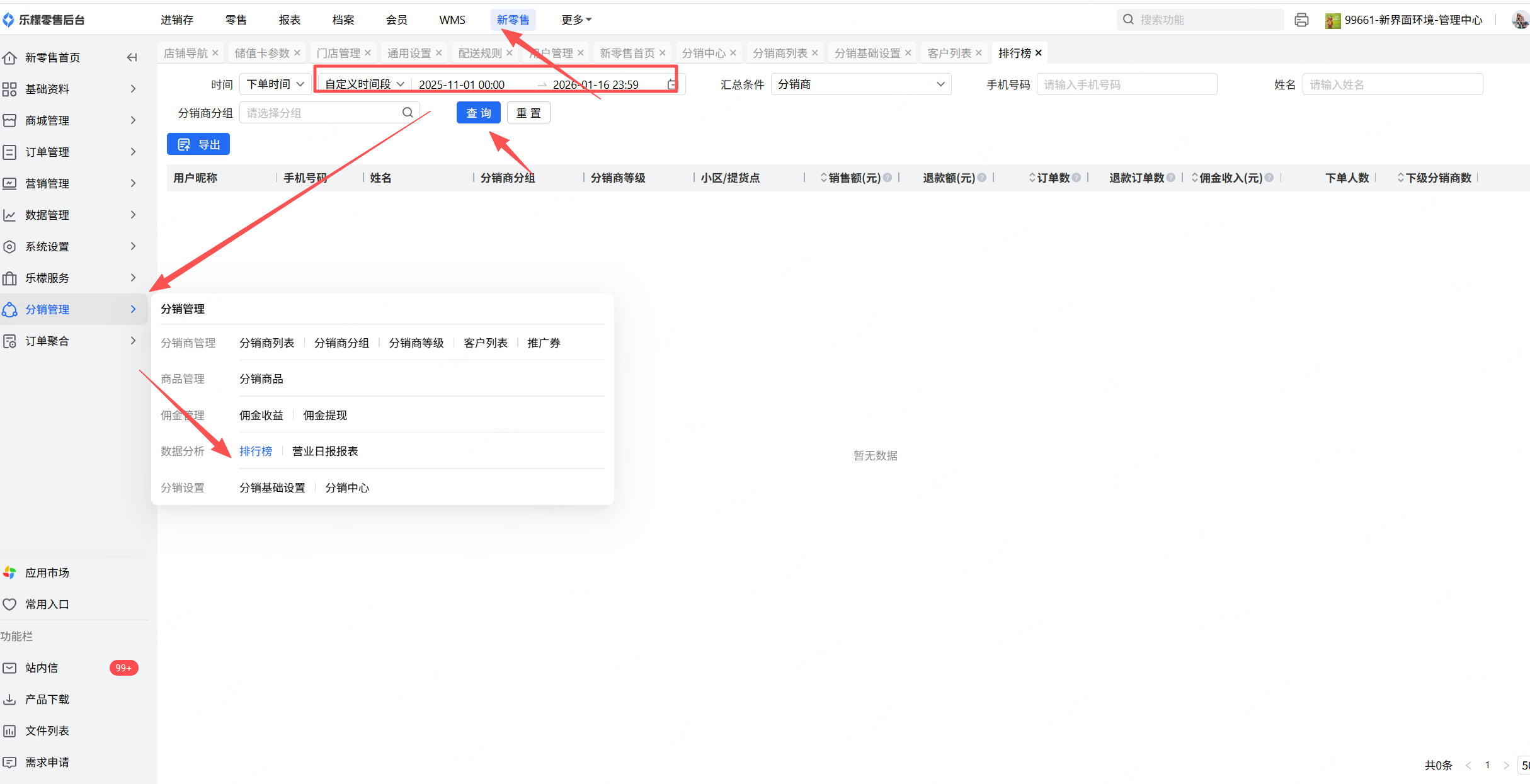Click the 导出 export button

tap(198, 144)
